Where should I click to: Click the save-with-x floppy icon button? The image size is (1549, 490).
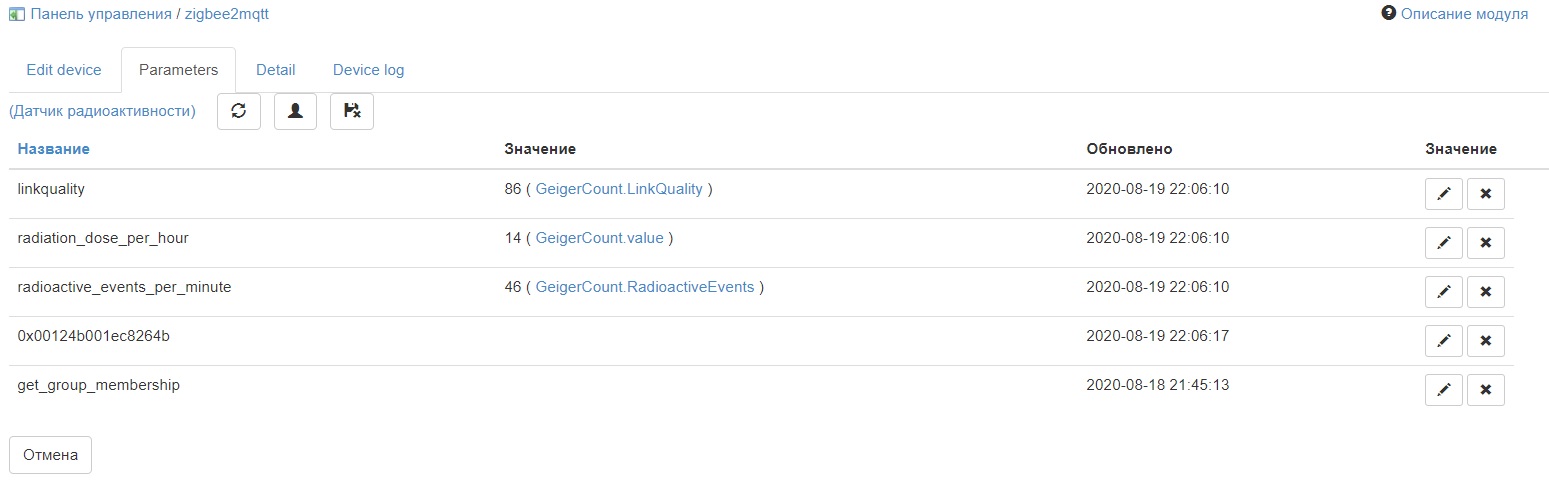click(352, 111)
